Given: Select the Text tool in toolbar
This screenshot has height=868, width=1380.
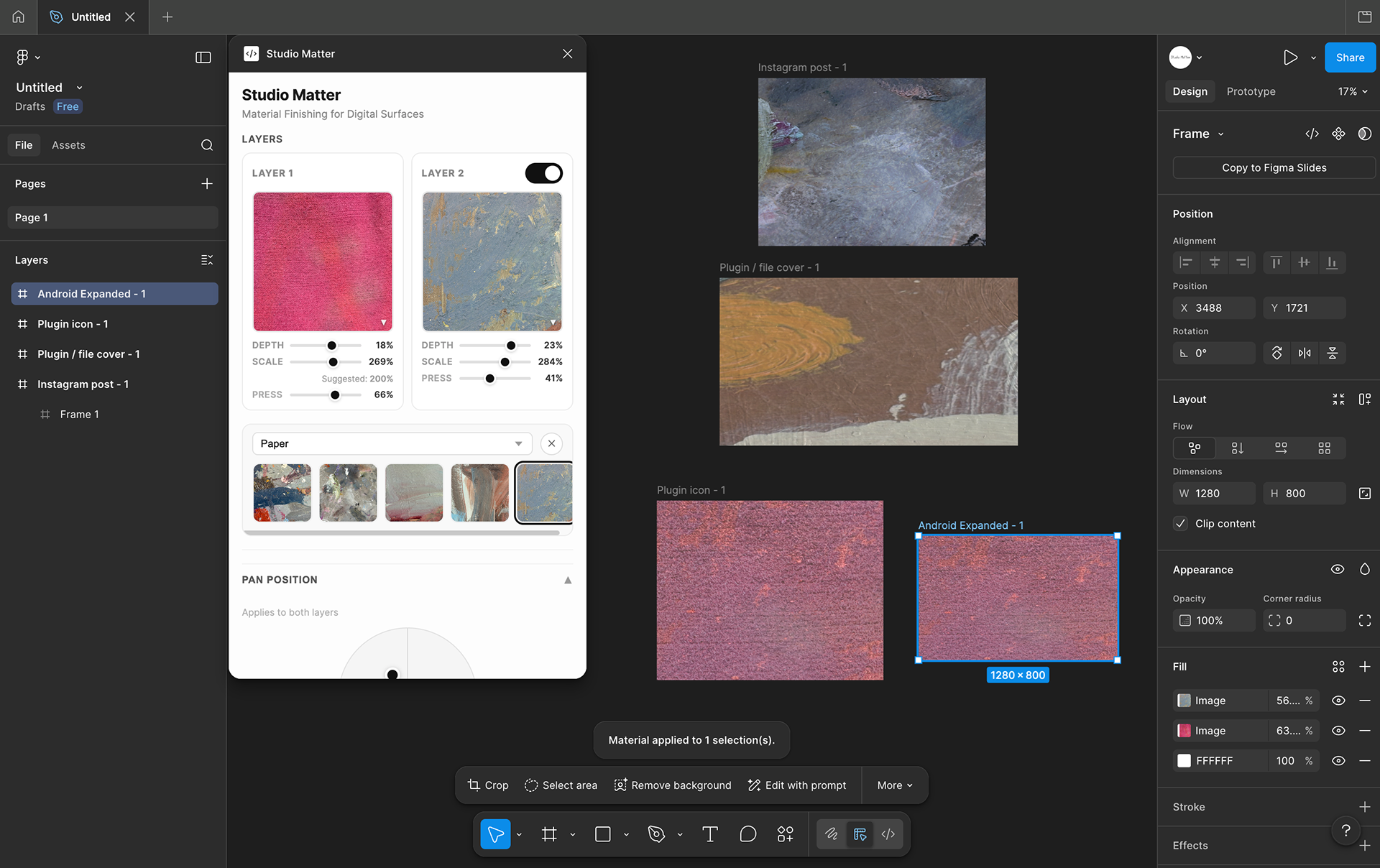Looking at the screenshot, I should [x=709, y=834].
